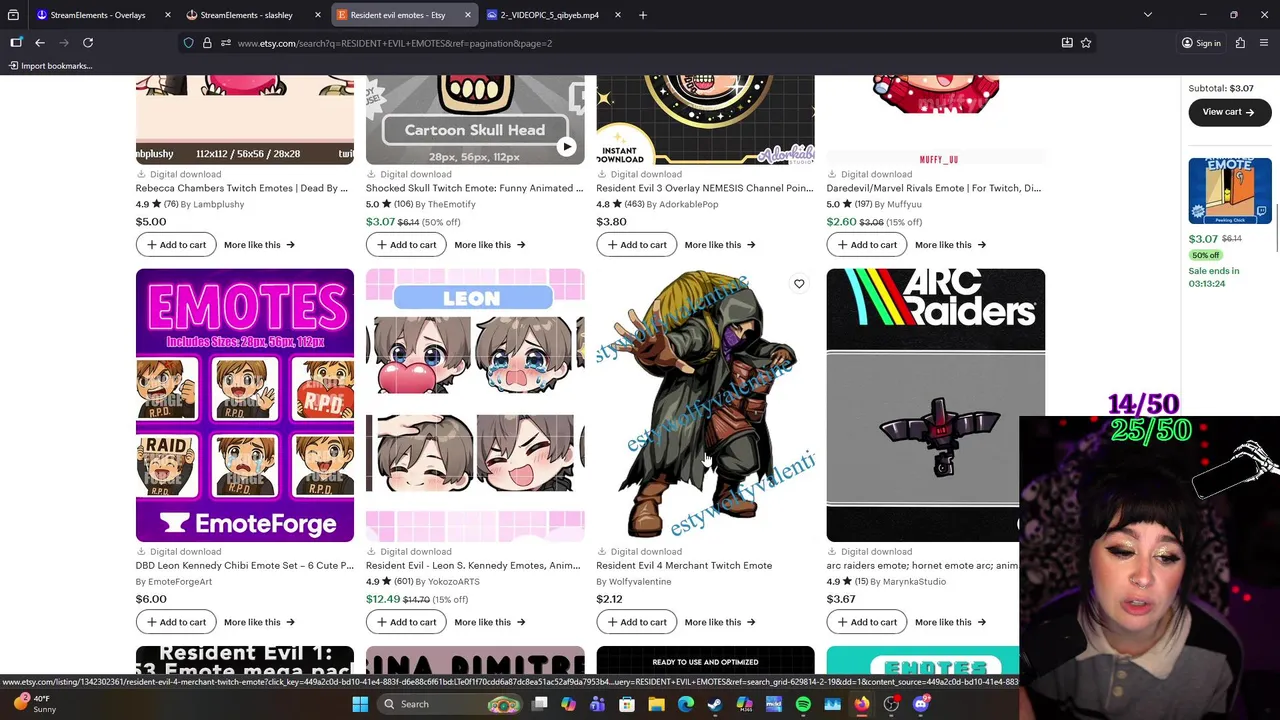Viewport: 1280px width, 720px height.
Task: Open cart item emote thumbnail in sidebar
Action: point(1230,191)
